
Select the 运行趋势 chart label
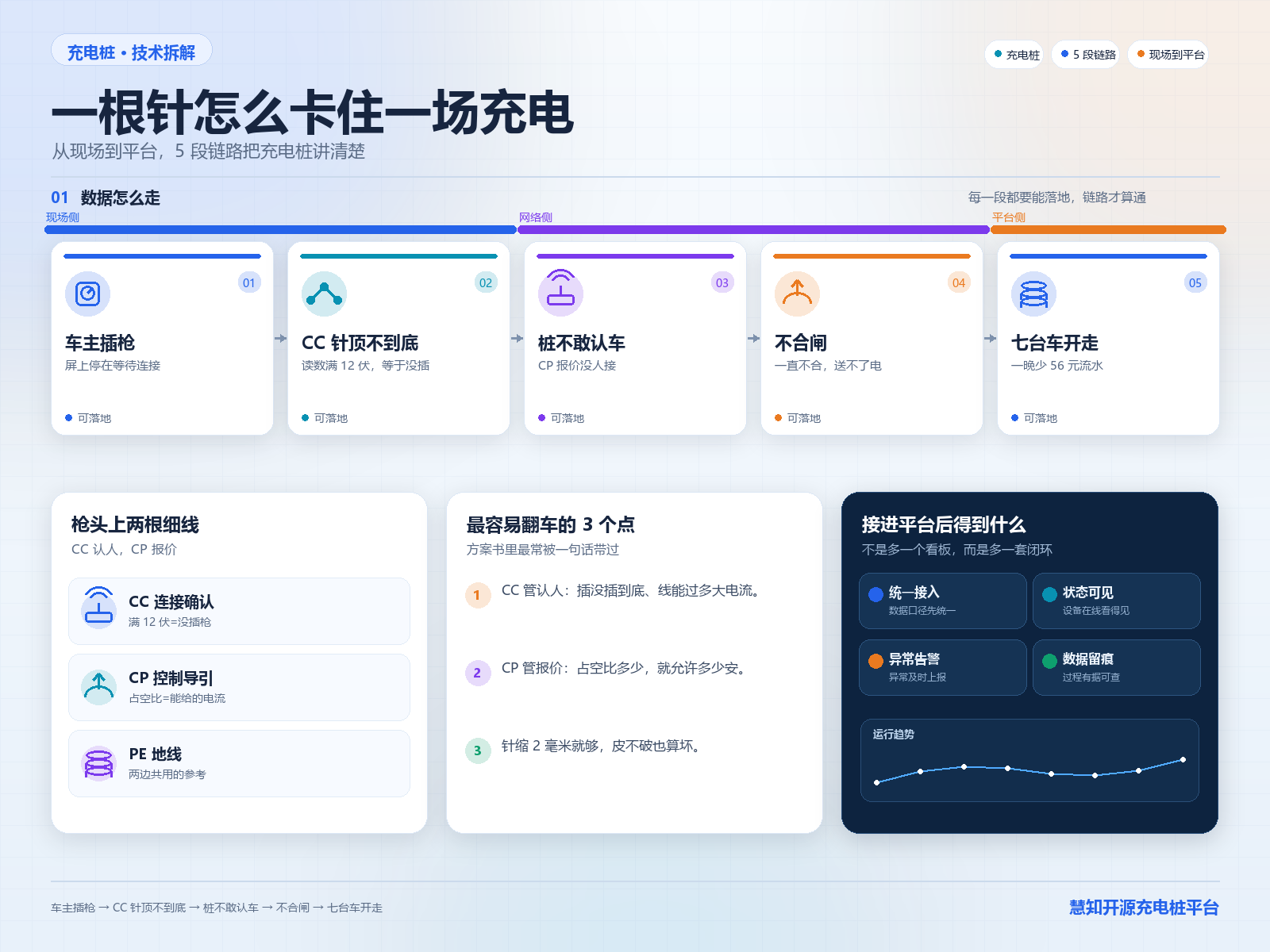tap(894, 735)
